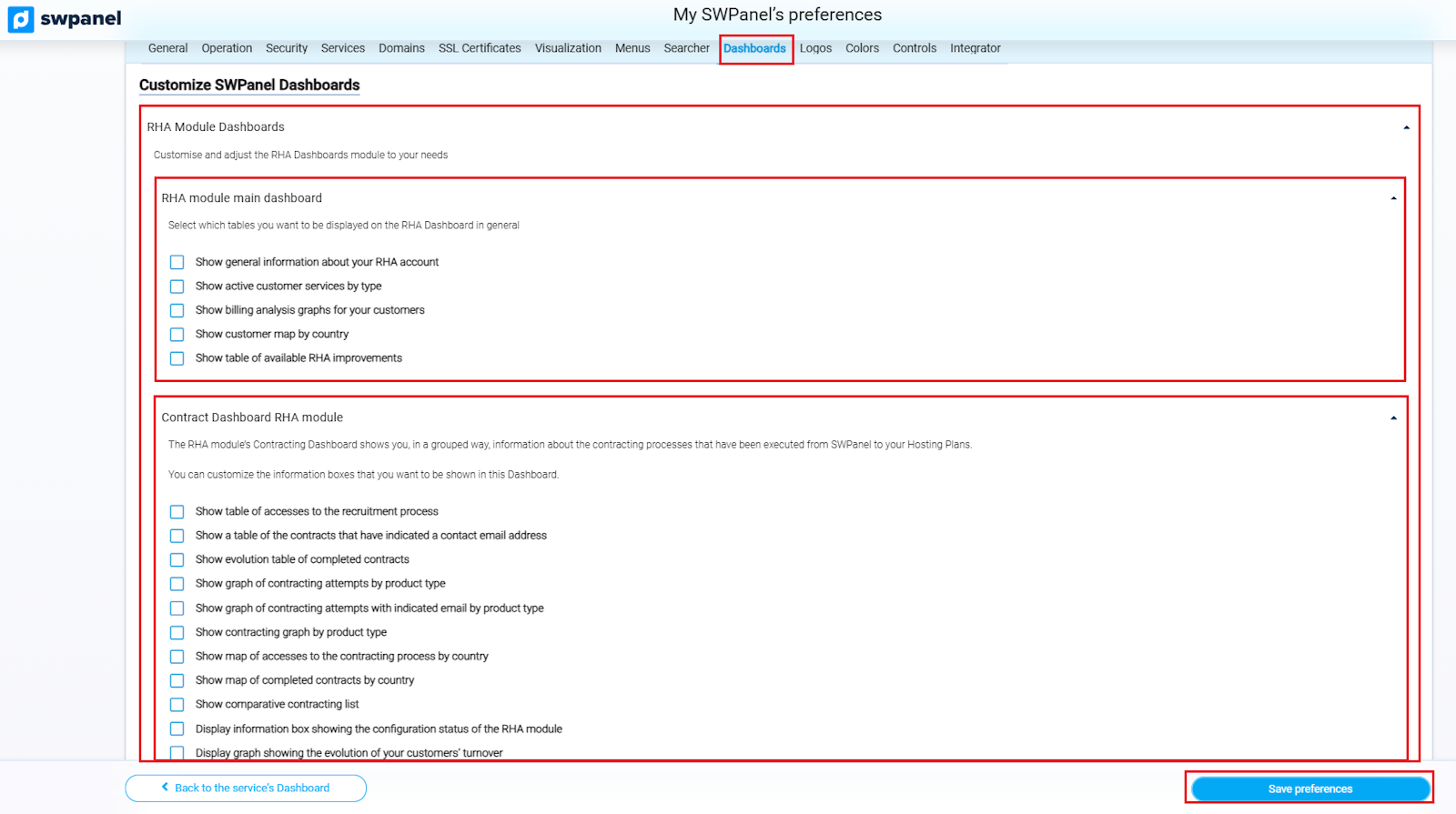
Task: Enable Show customer map by country
Action: pyautogui.click(x=177, y=335)
